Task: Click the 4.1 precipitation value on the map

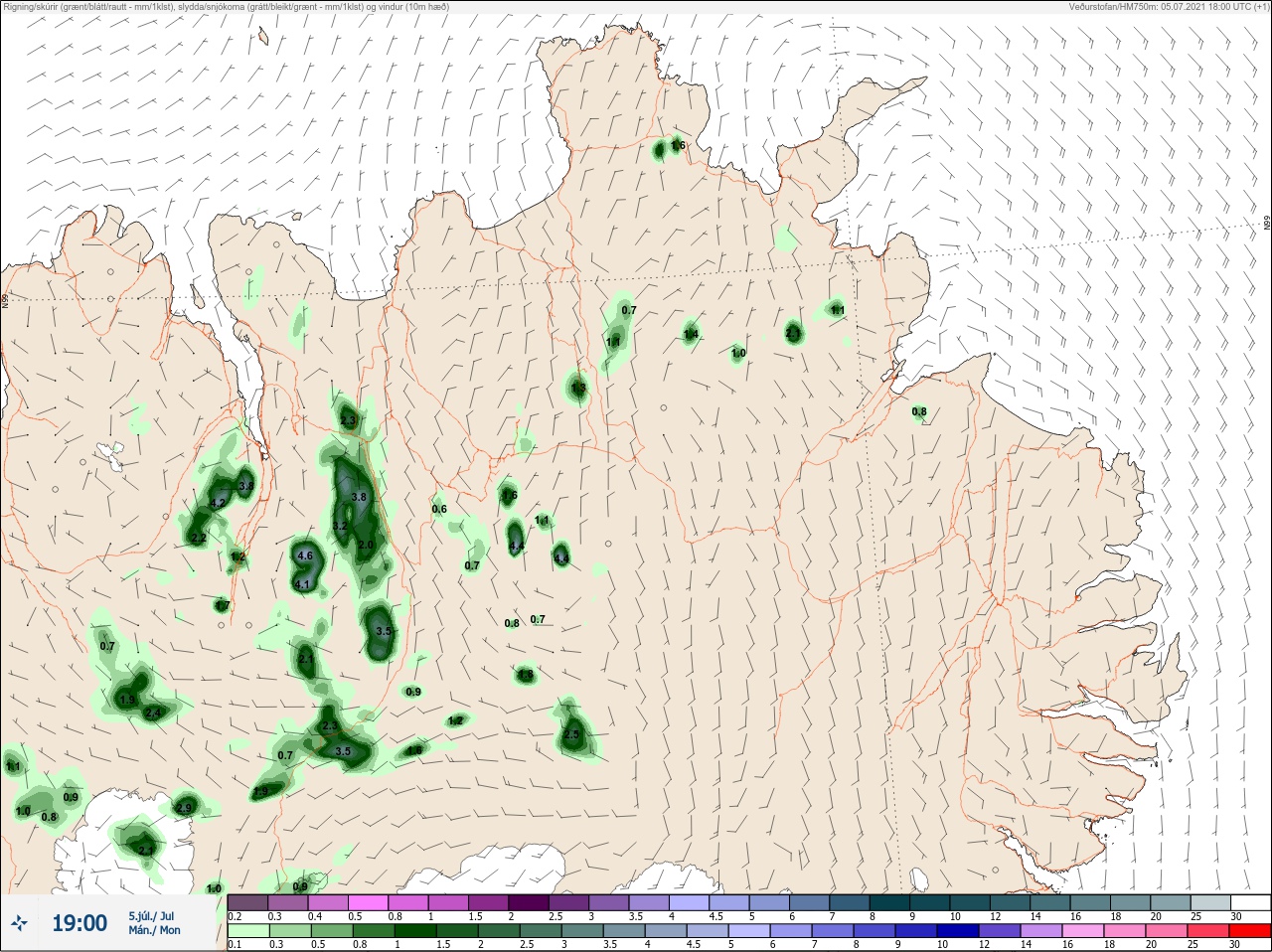Action: click(303, 584)
